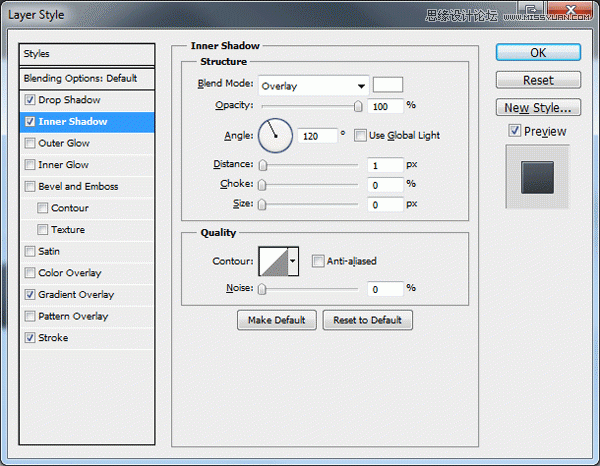
Task: Toggle the Drop Shadow checkbox
Action: 30,100
